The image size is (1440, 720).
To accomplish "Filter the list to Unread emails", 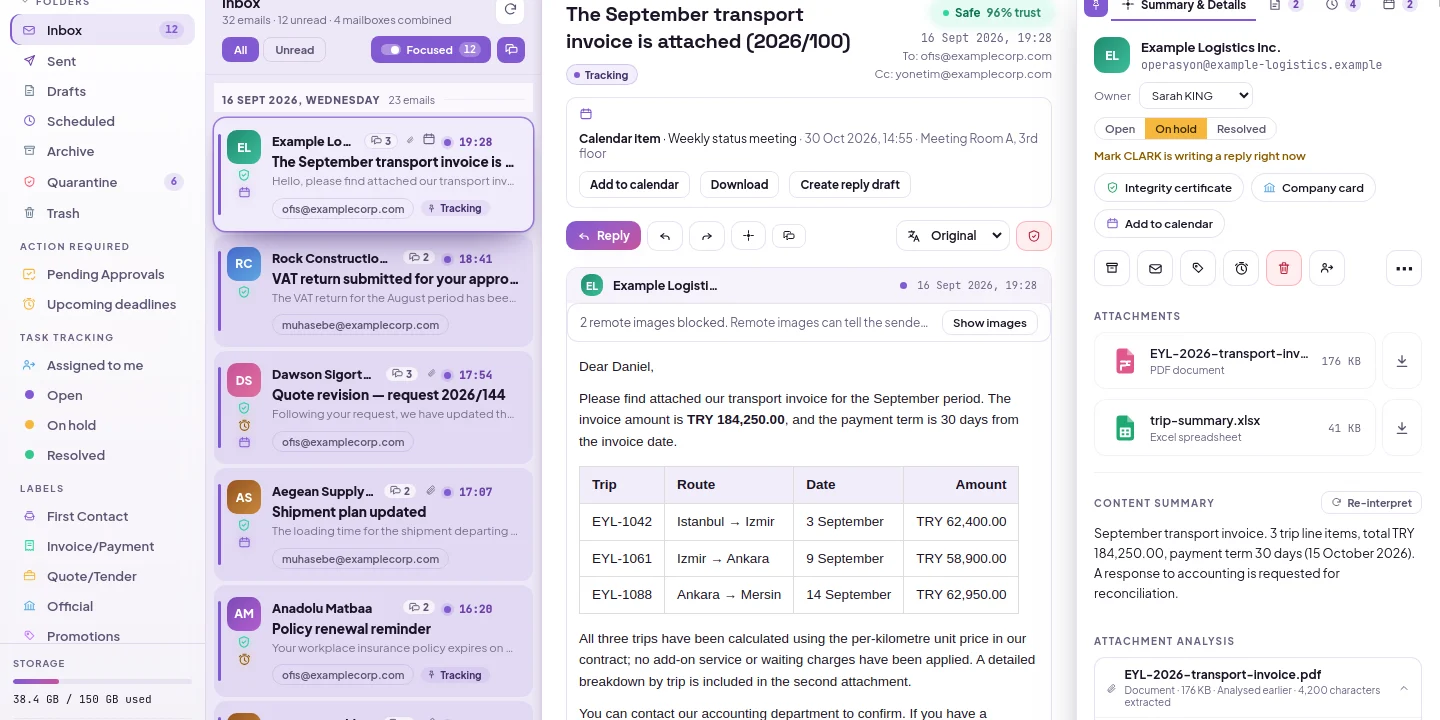I will 295,50.
